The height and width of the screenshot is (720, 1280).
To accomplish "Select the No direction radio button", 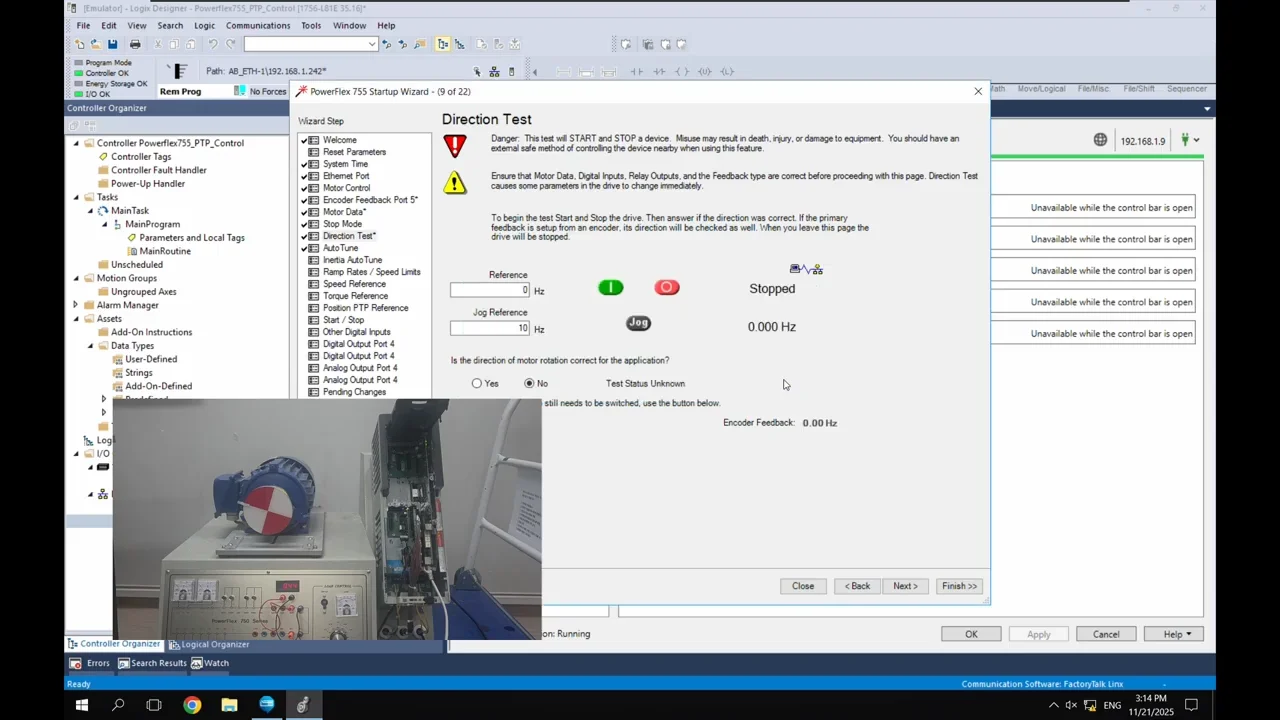I will pyautogui.click(x=529, y=384).
